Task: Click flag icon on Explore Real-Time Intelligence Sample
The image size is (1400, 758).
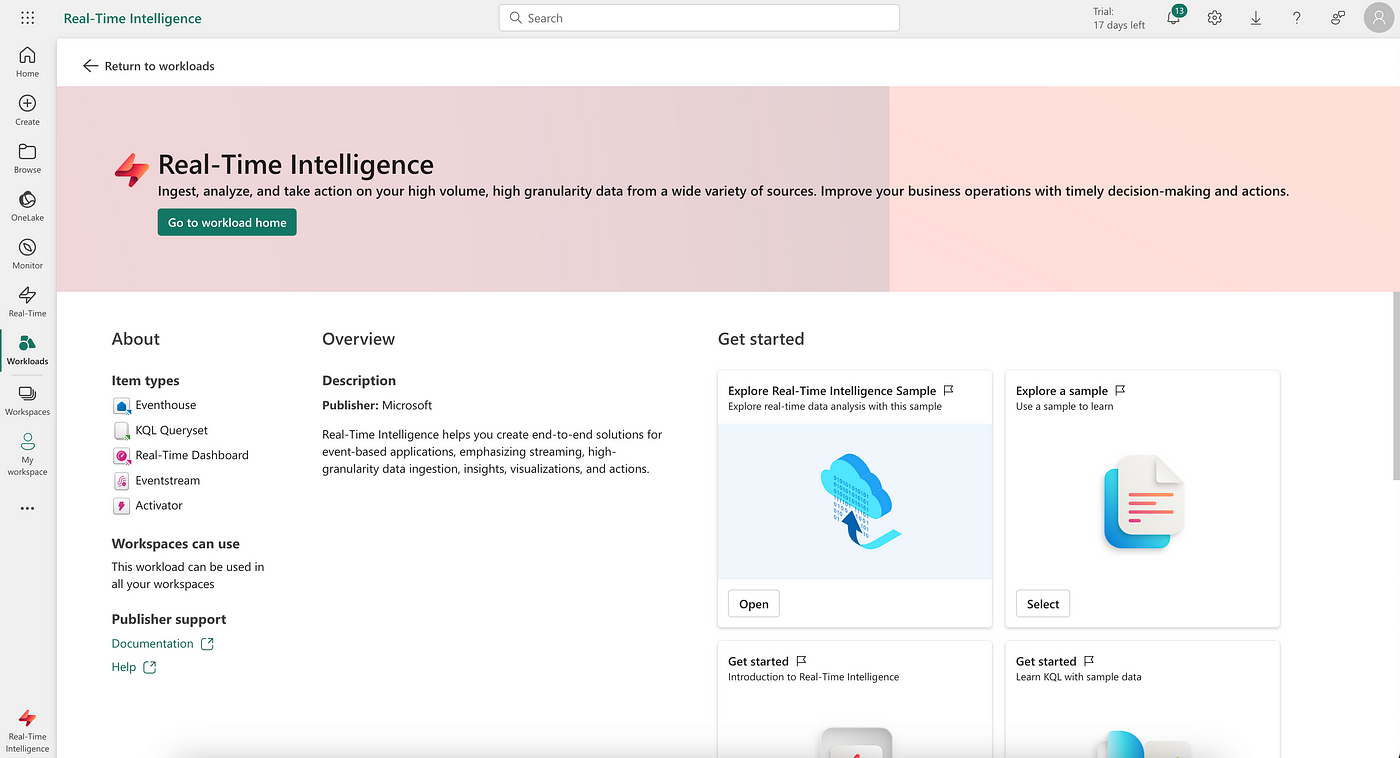Action: pos(949,390)
